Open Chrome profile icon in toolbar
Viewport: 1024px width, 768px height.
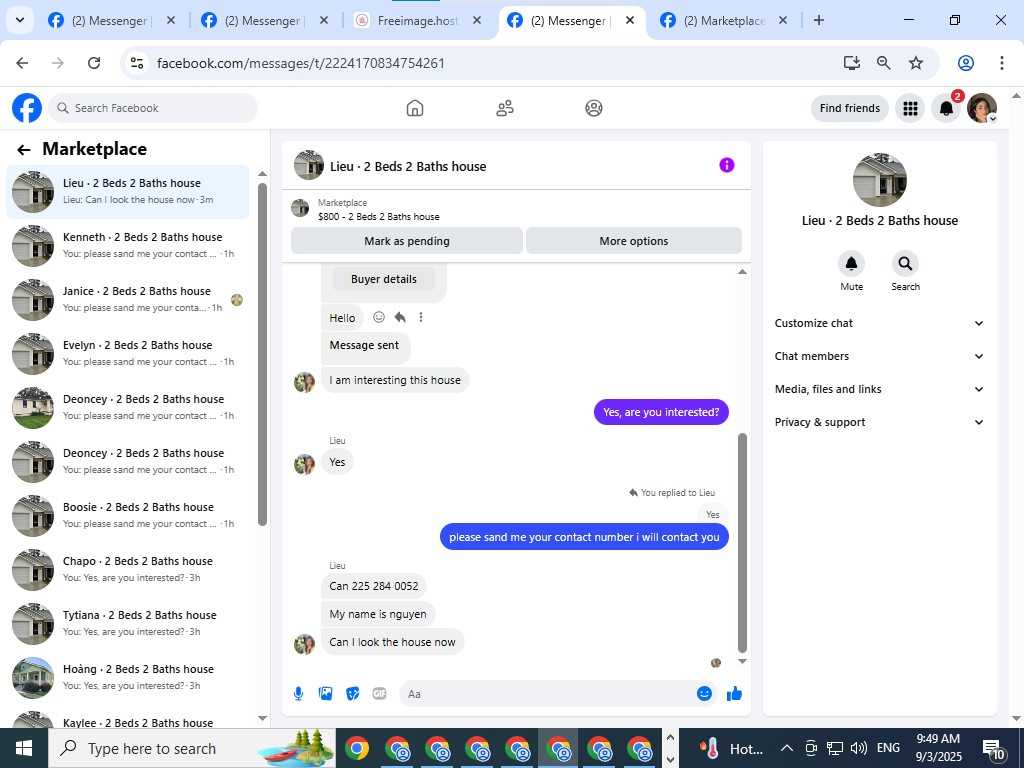click(966, 63)
